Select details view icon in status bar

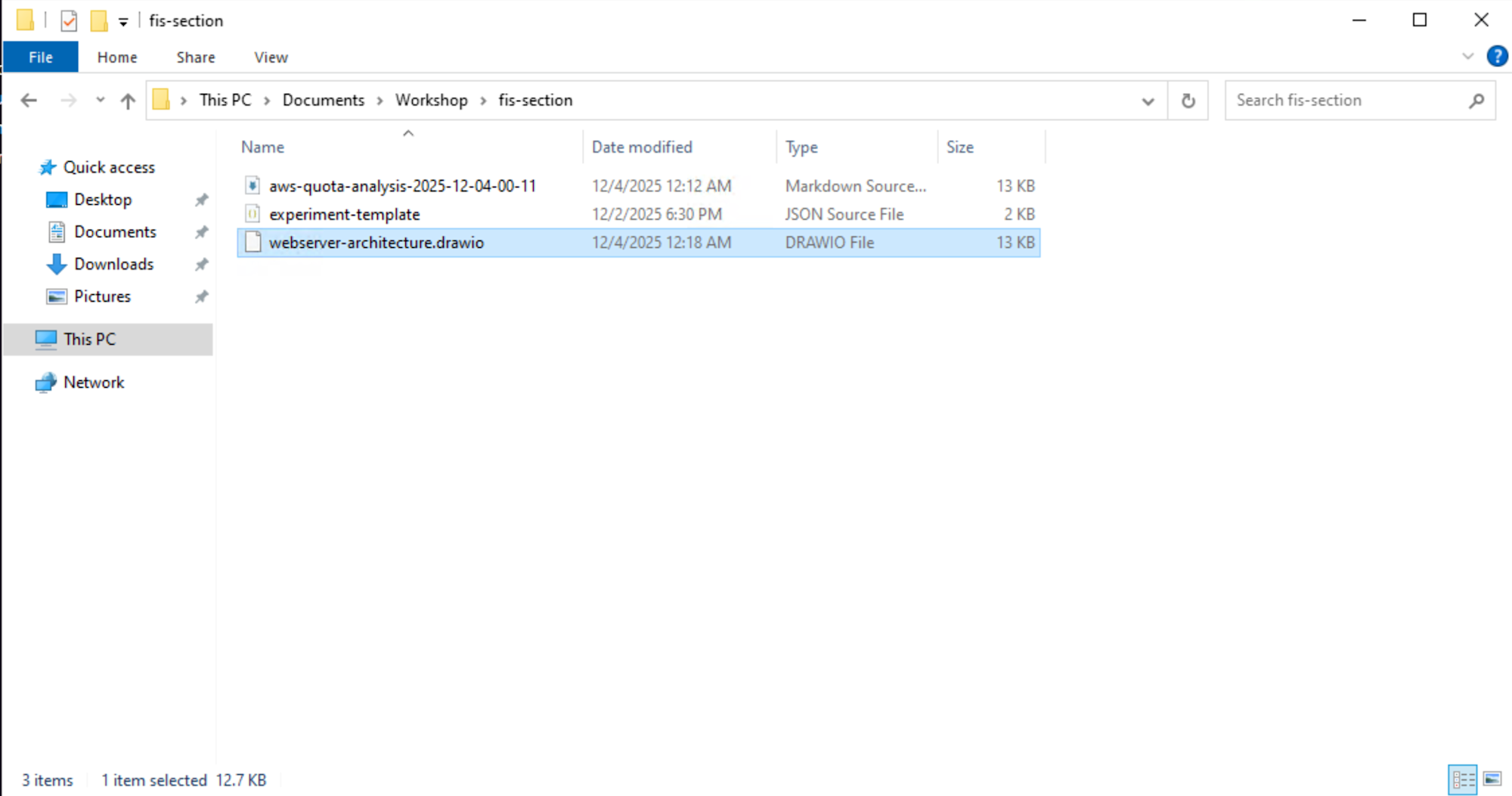click(1463, 779)
